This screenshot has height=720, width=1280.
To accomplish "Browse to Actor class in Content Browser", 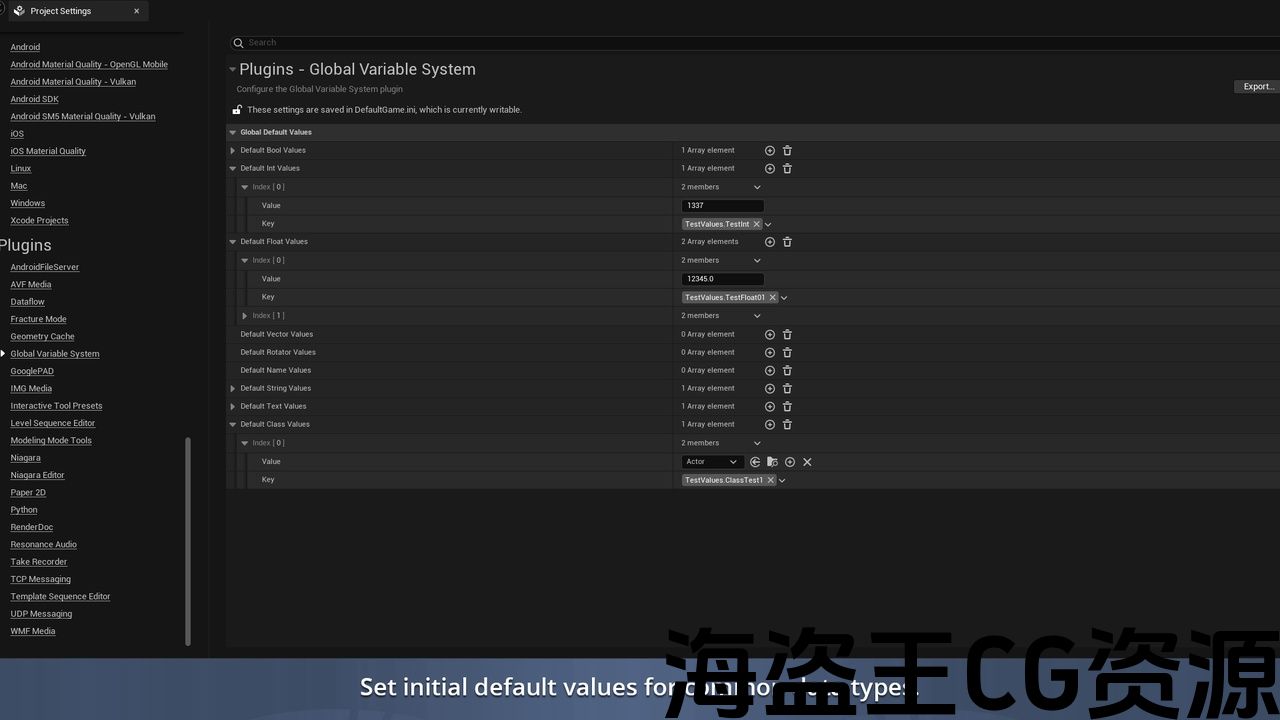I will [x=772, y=462].
